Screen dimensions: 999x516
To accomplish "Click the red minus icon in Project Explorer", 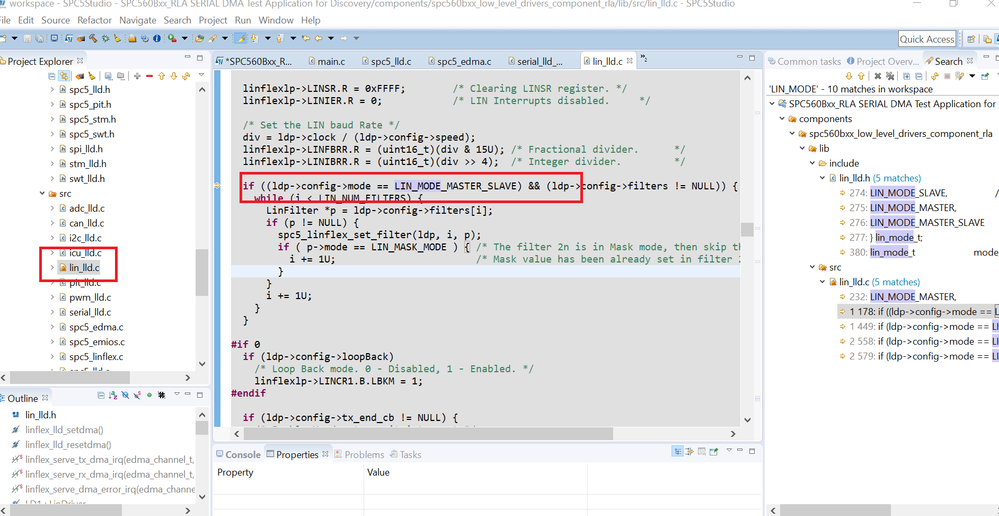I will click(149, 76).
